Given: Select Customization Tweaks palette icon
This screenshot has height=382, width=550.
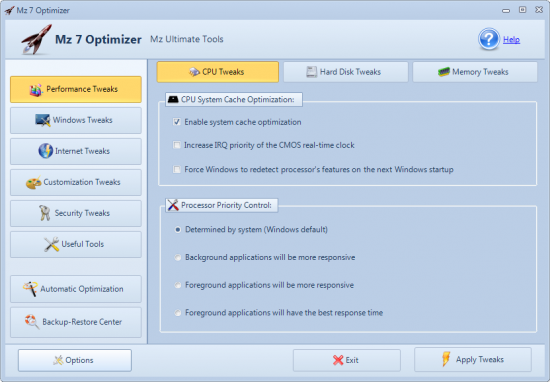Looking at the screenshot, I should point(34,182).
